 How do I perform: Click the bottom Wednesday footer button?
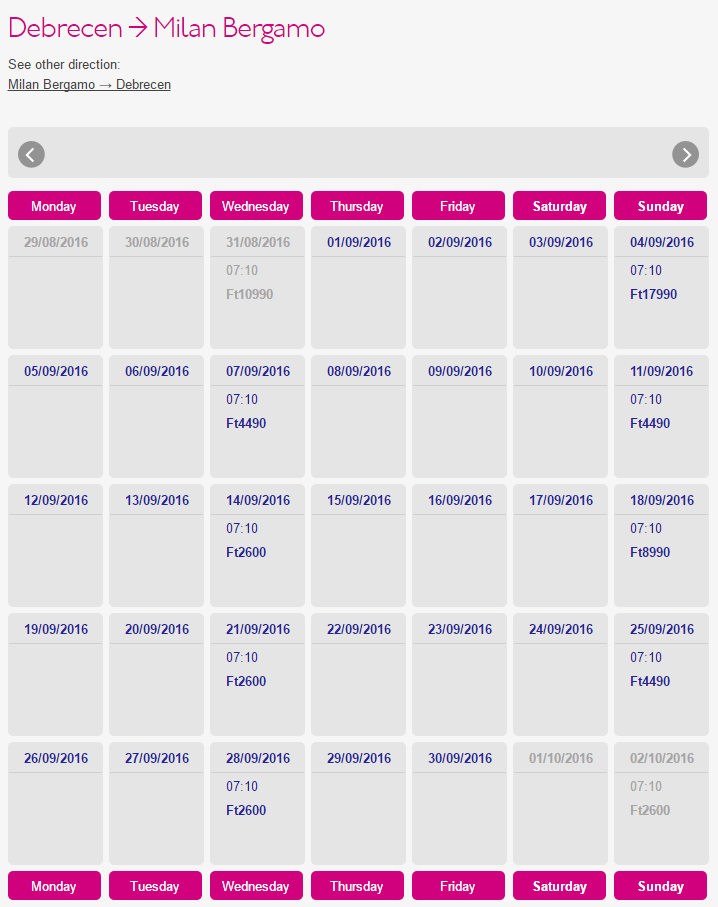tap(256, 886)
